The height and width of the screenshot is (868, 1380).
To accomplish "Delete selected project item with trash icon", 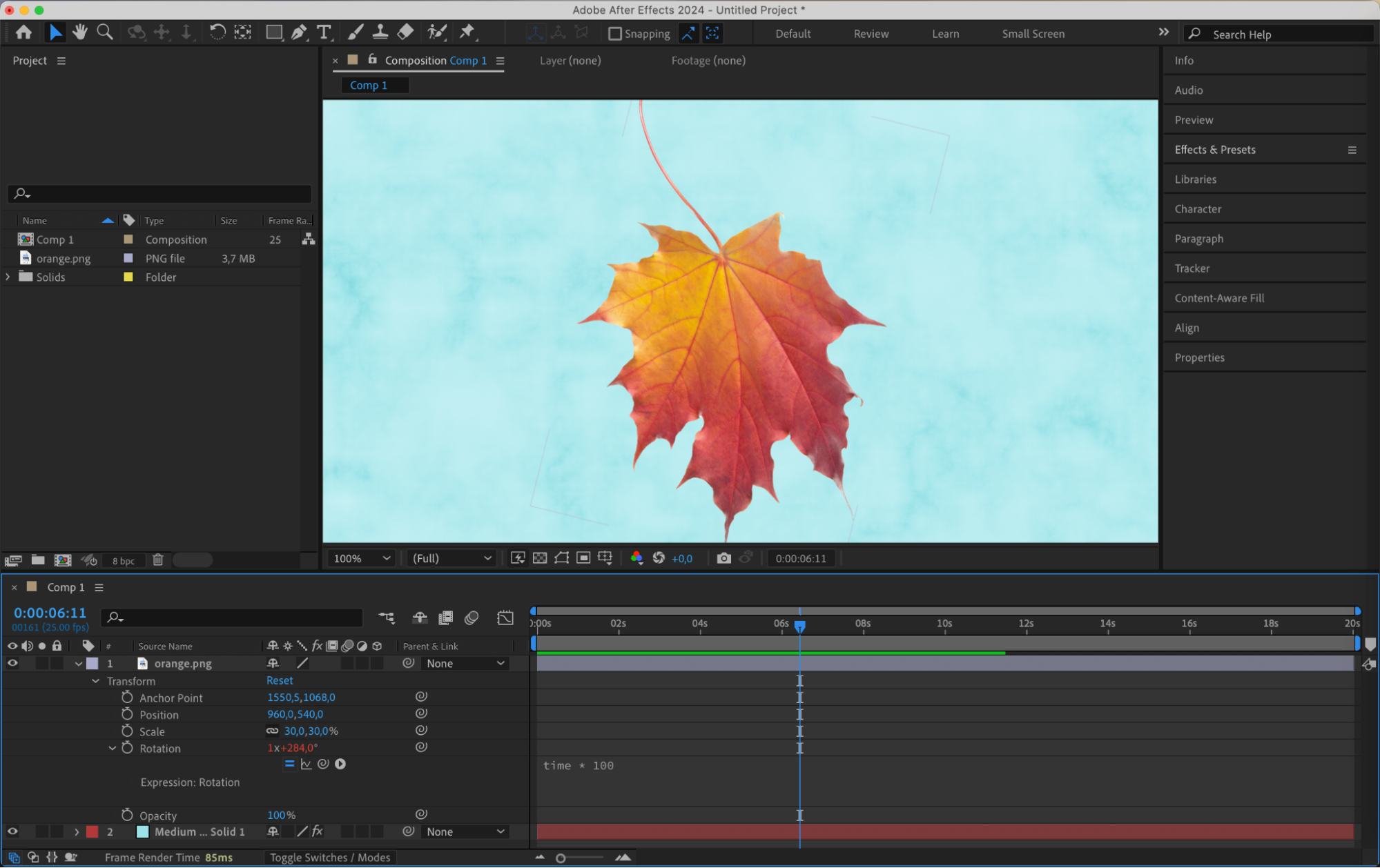I will 158,560.
